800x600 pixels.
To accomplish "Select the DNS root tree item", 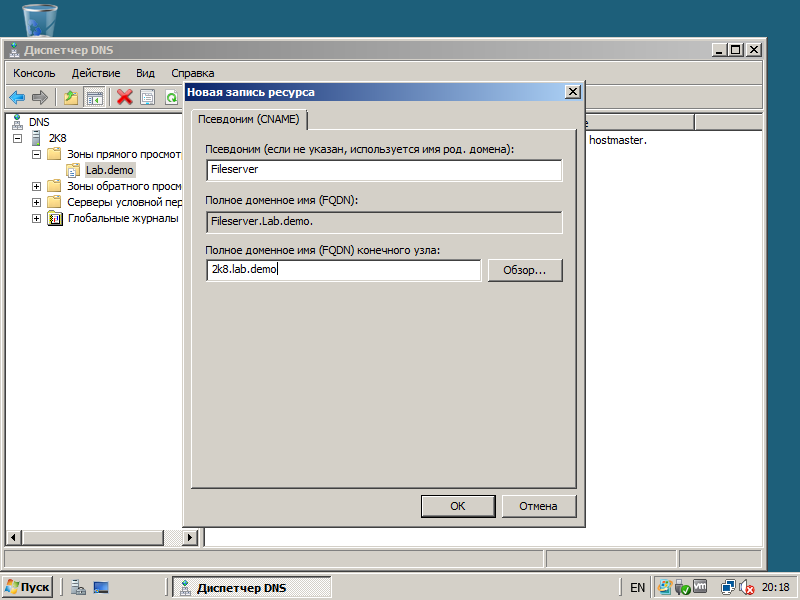I will (39, 122).
